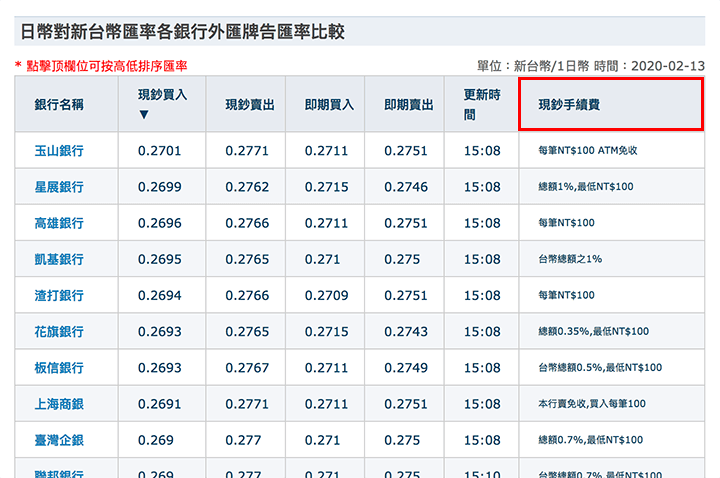
Task: Click the 現鈔手續費 column header
Action: 569,105
